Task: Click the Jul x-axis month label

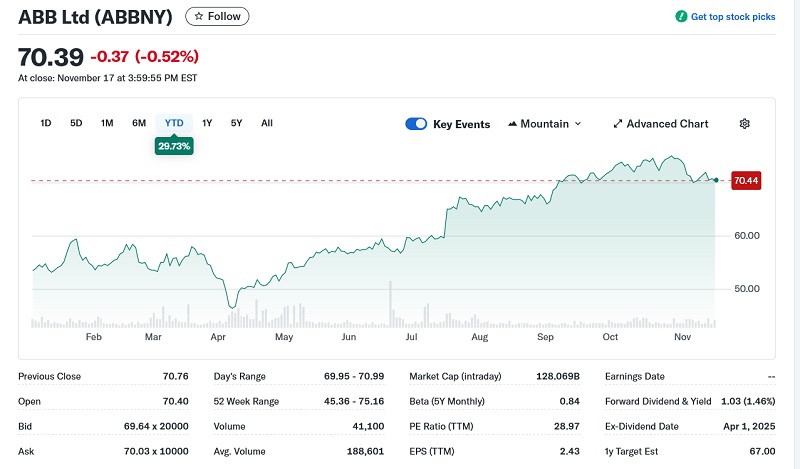Action: (411, 337)
